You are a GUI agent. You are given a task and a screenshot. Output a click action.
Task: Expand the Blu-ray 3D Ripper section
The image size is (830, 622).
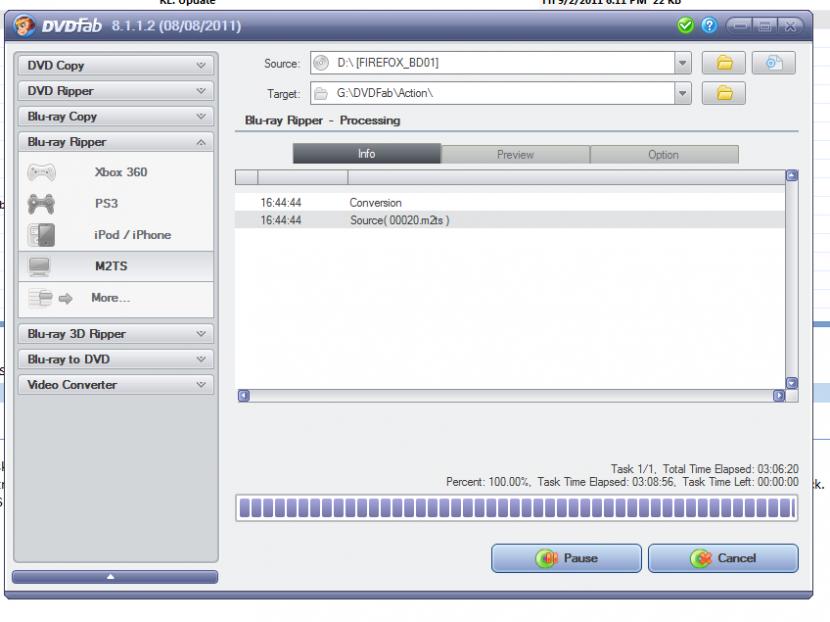(116, 334)
